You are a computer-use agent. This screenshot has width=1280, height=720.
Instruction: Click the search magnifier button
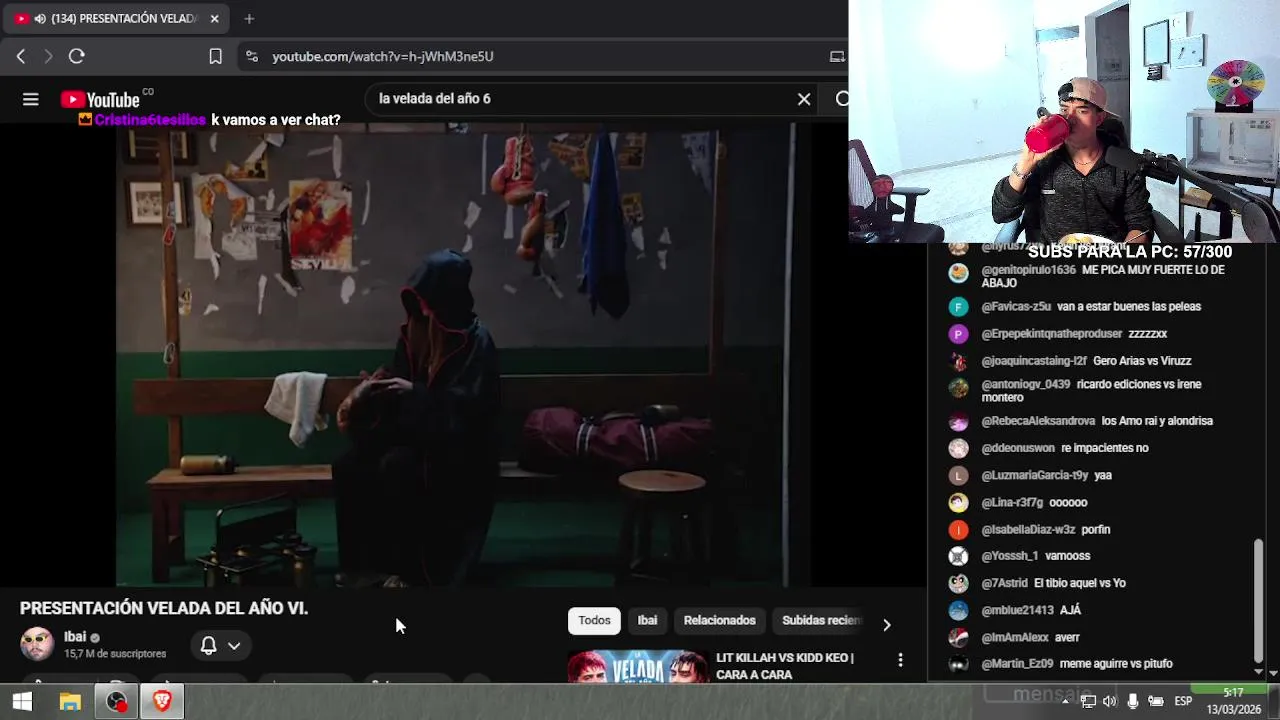842,99
